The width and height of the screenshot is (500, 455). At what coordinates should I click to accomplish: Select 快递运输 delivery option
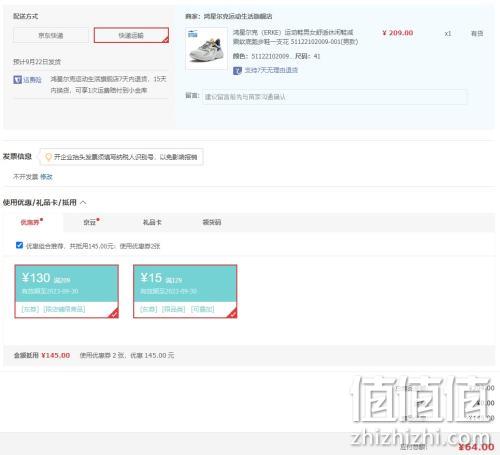131,35
